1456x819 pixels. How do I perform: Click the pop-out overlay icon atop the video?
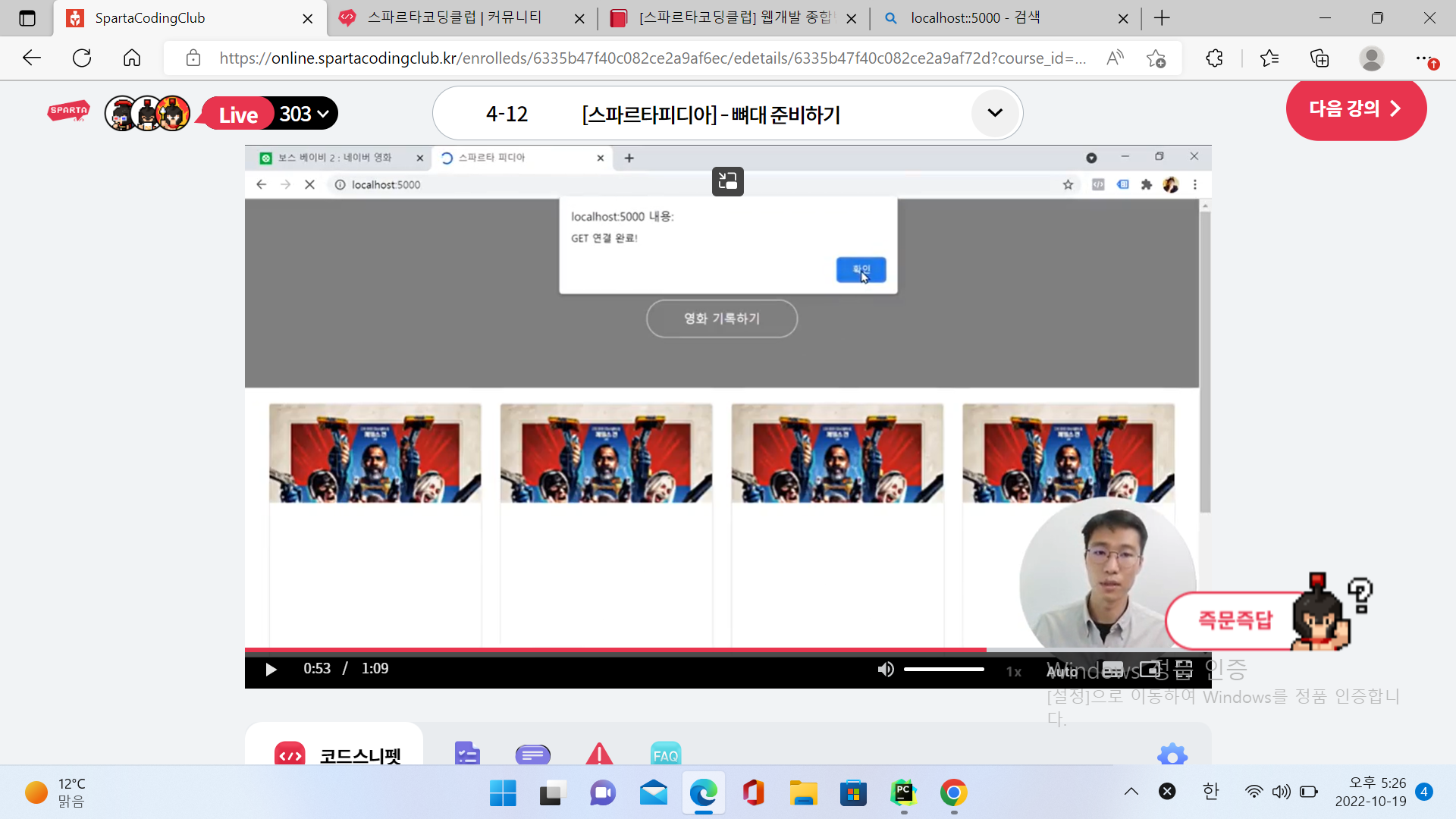[727, 181]
